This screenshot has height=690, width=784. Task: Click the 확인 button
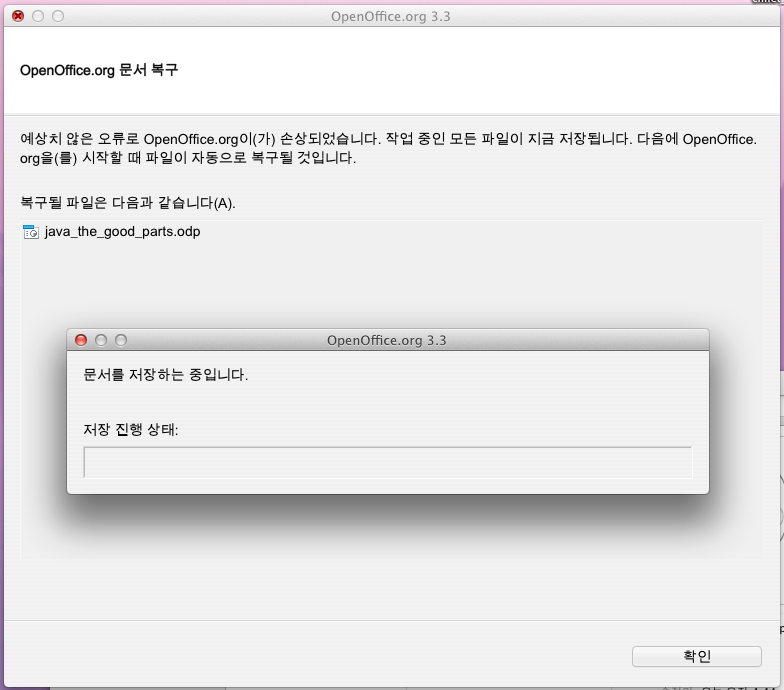(696, 656)
